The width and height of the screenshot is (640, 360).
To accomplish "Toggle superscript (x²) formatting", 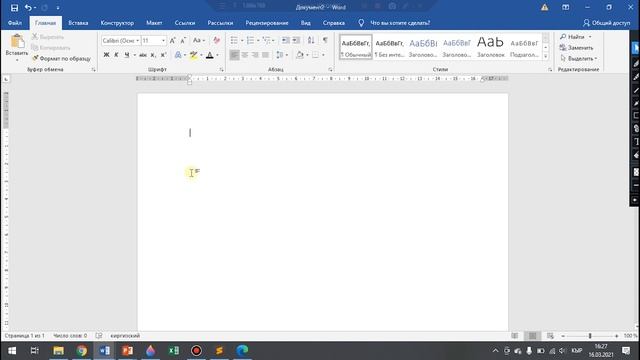I will (x=163, y=55).
